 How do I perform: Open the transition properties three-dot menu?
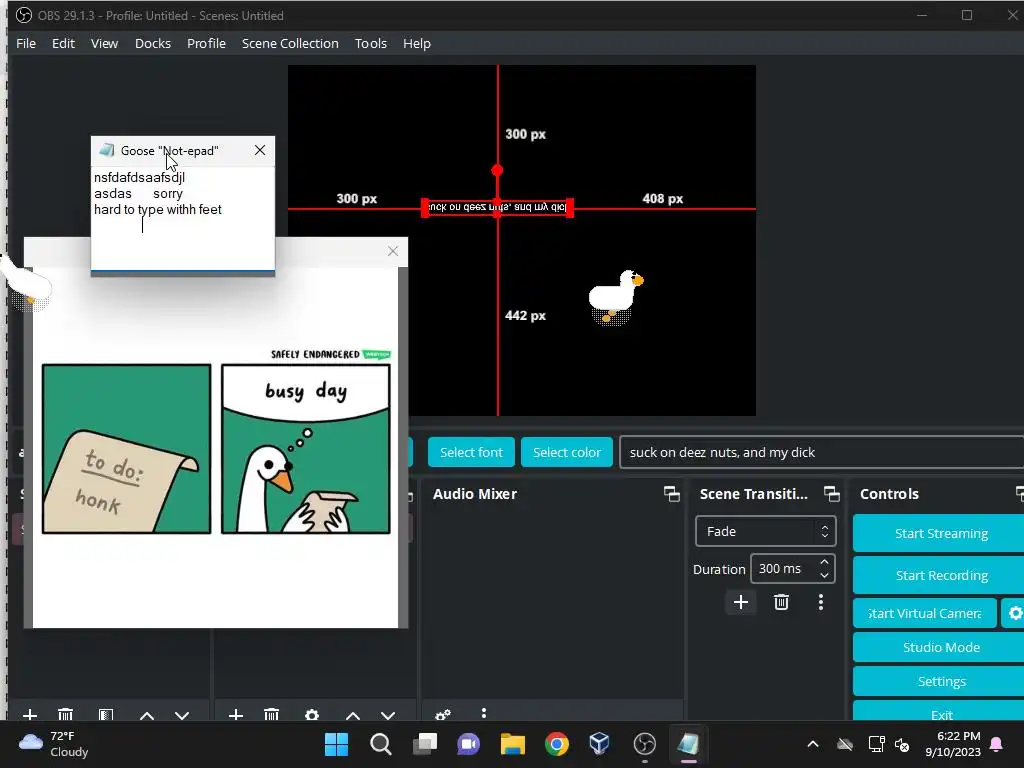click(x=821, y=602)
